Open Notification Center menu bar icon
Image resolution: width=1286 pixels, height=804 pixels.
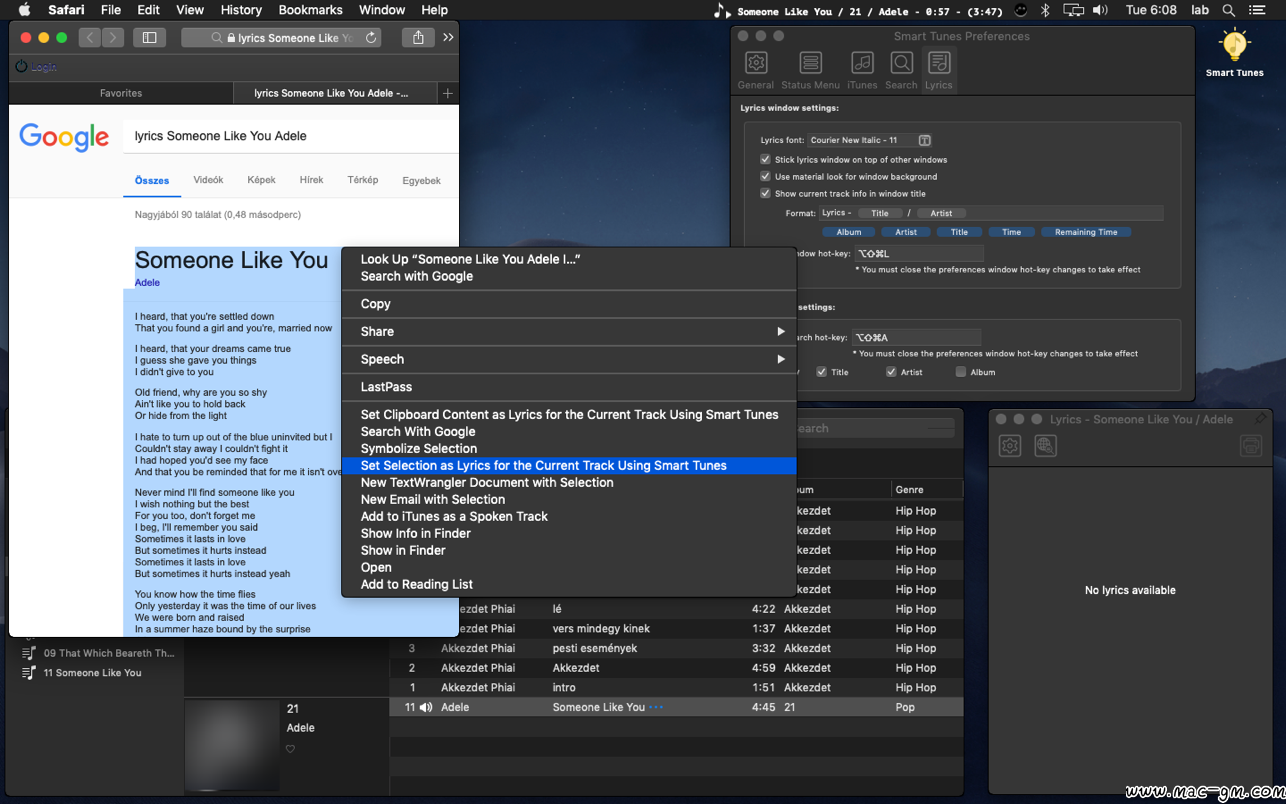point(1257,10)
